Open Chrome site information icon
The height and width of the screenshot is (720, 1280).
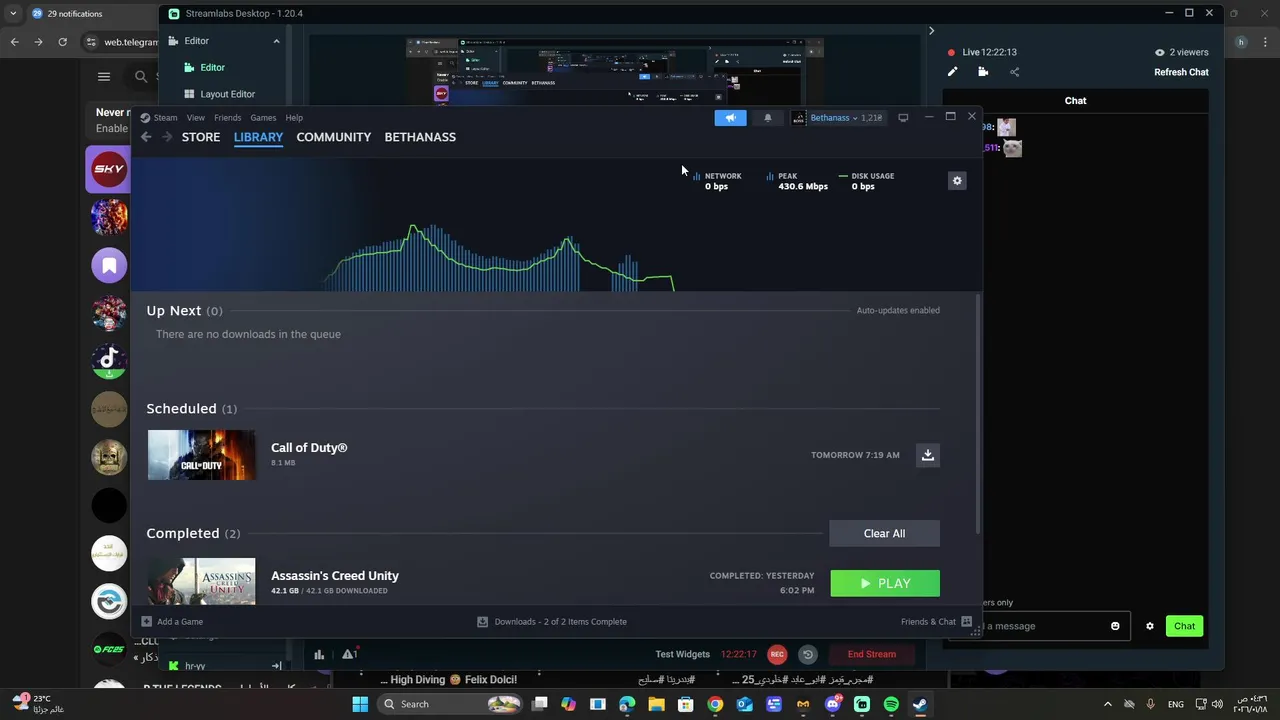91,42
